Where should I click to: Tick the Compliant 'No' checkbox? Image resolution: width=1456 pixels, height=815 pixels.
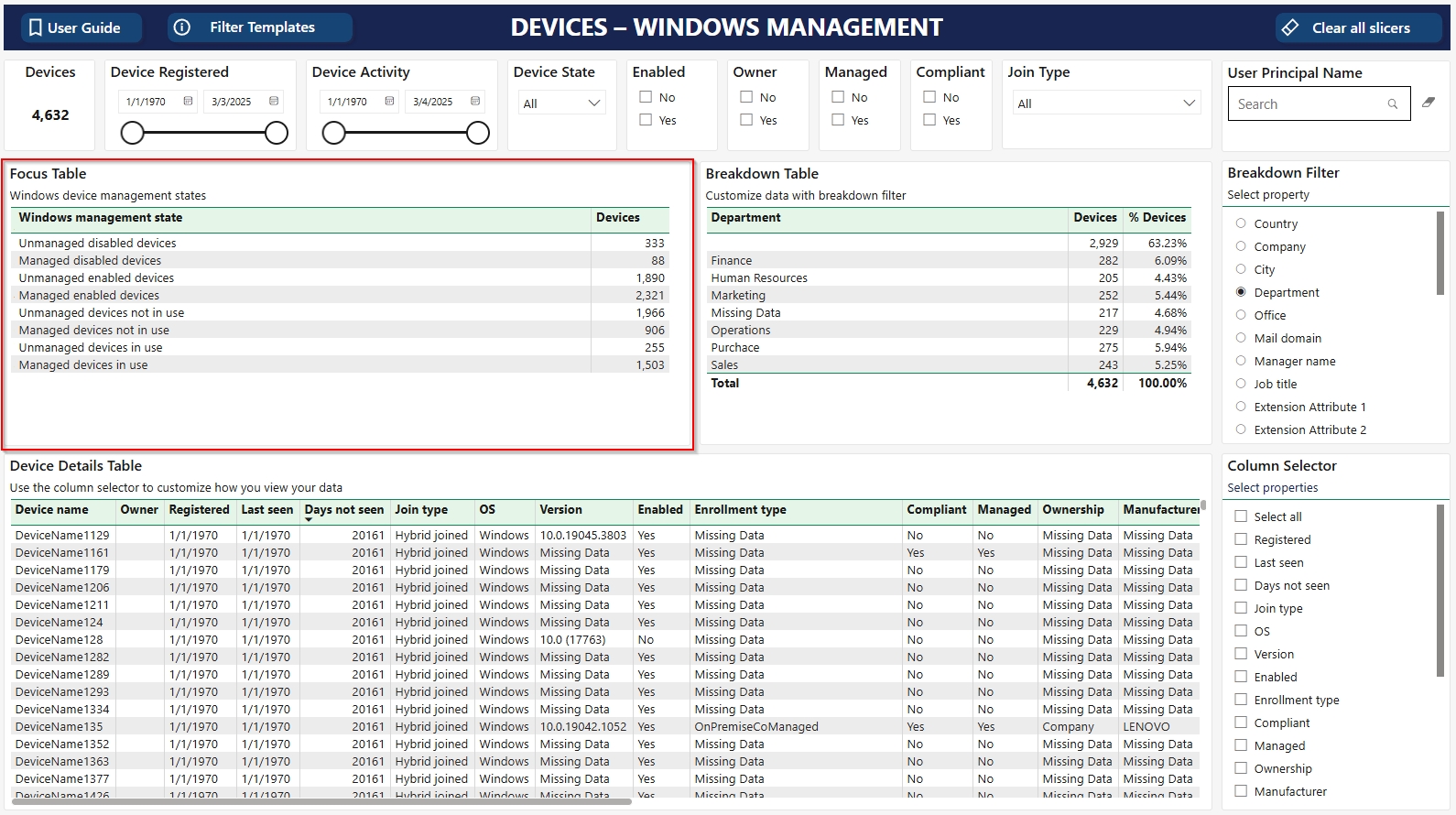tap(929, 97)
